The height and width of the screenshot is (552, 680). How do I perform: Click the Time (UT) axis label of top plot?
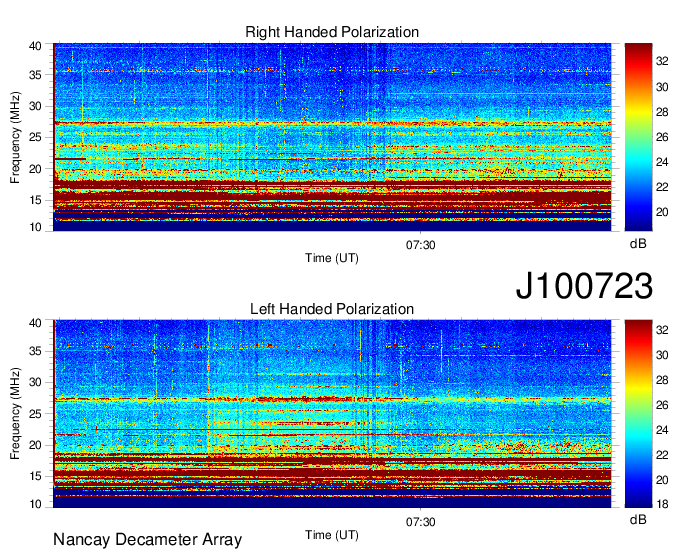coord(332,258)
